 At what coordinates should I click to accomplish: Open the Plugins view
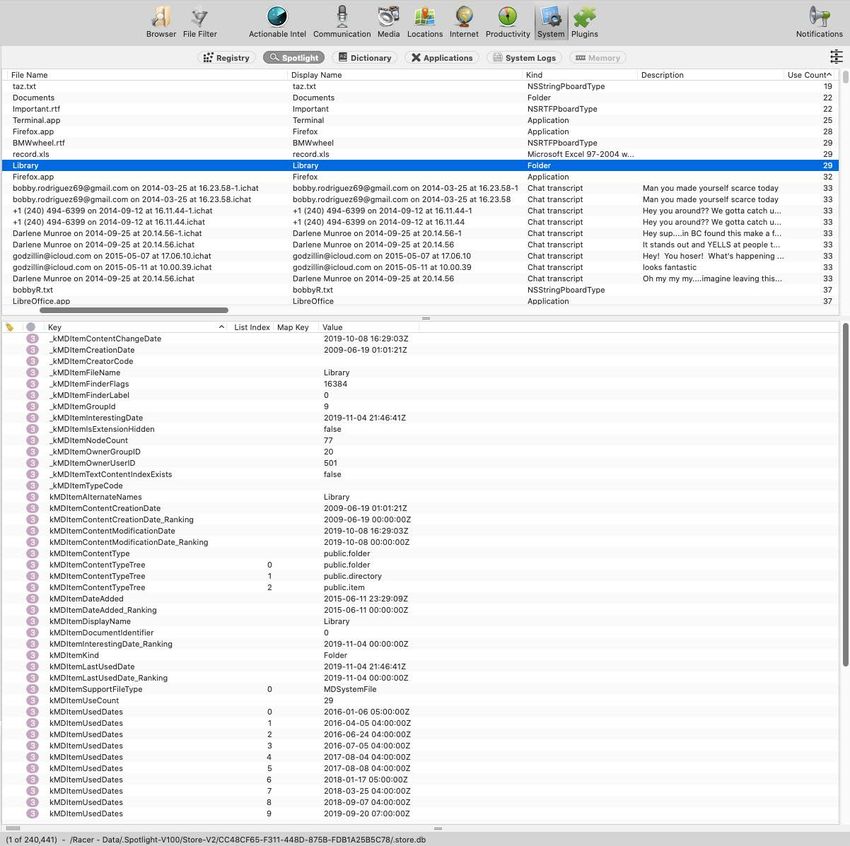click(x=584, y=22)
